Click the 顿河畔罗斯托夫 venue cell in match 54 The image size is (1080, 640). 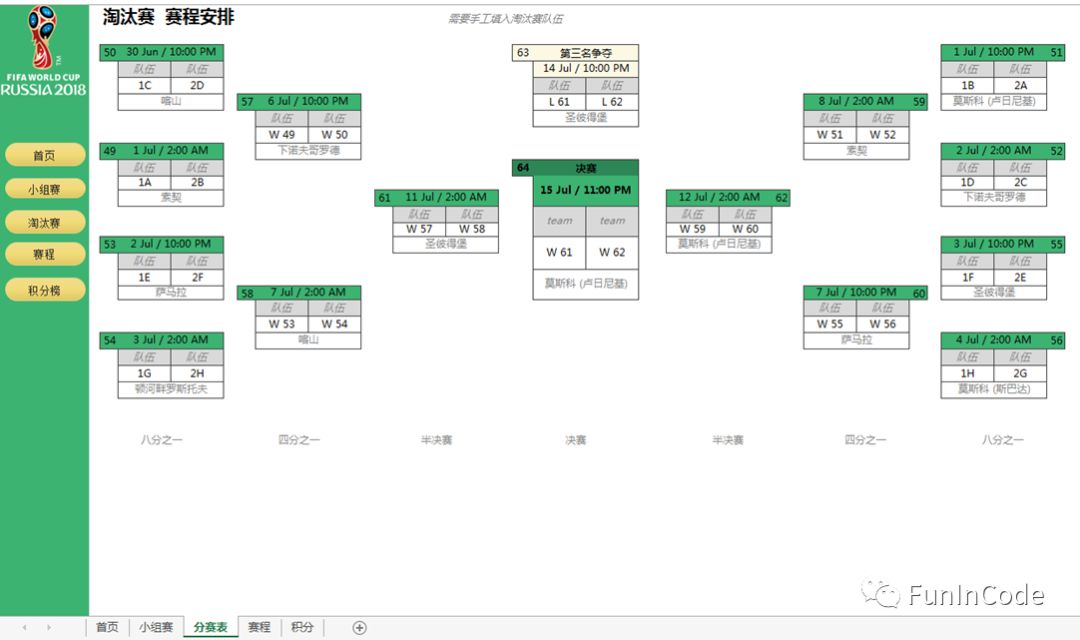[x=171, y=389]
